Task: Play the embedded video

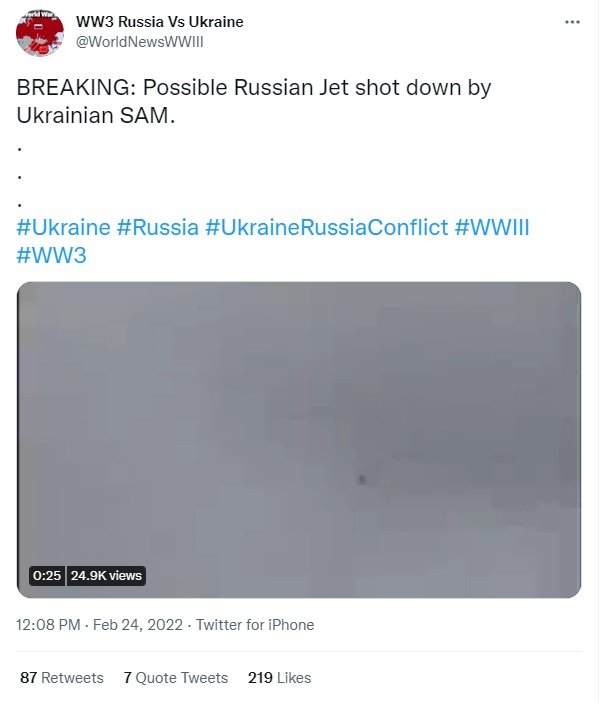Action: click(299, 440)
